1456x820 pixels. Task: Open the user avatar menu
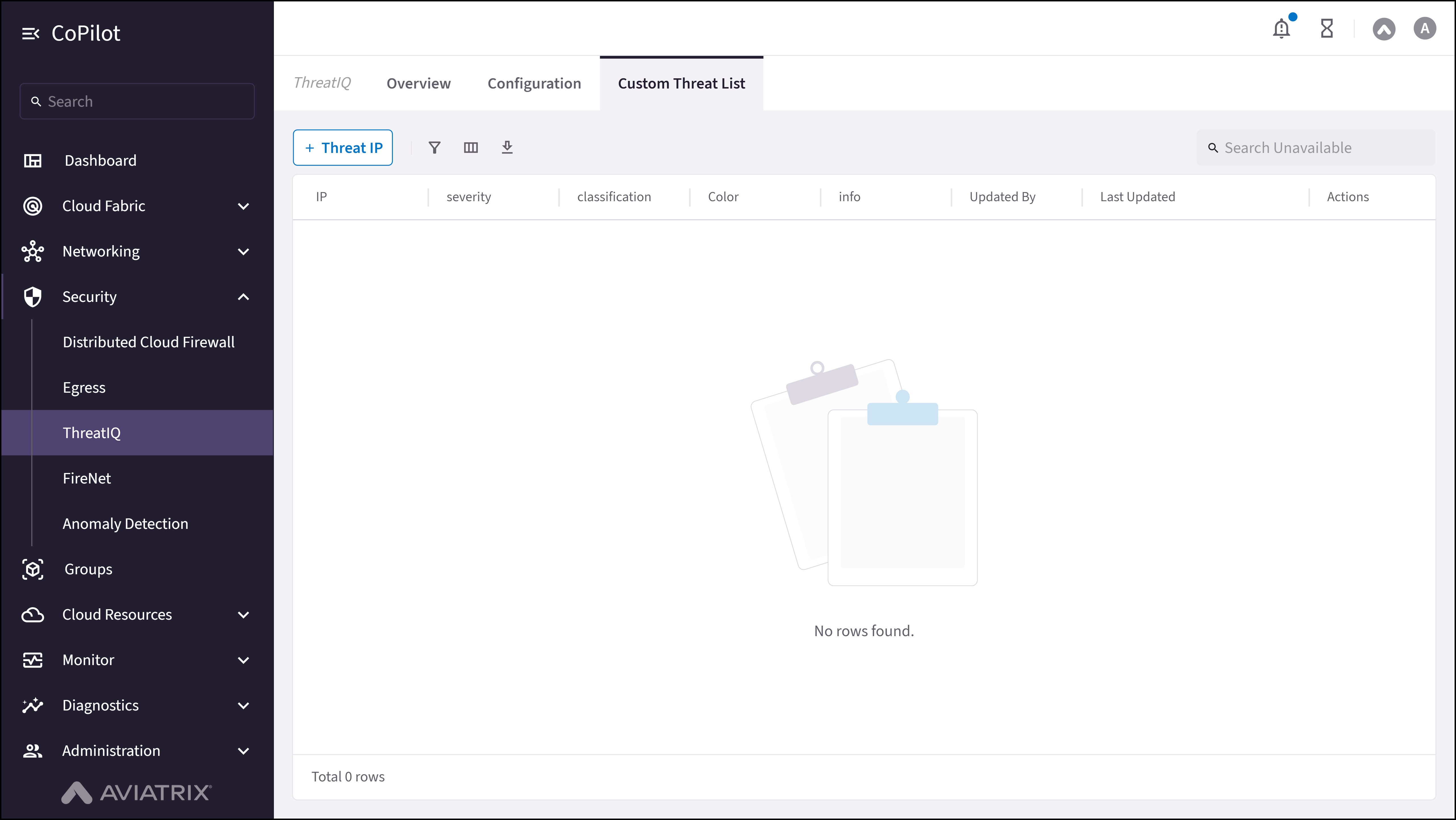[1424, 28]
